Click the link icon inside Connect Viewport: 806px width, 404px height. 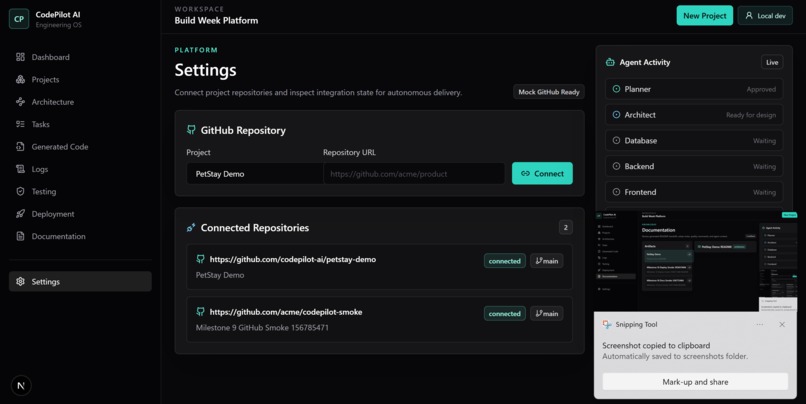(x=525, y=174)
